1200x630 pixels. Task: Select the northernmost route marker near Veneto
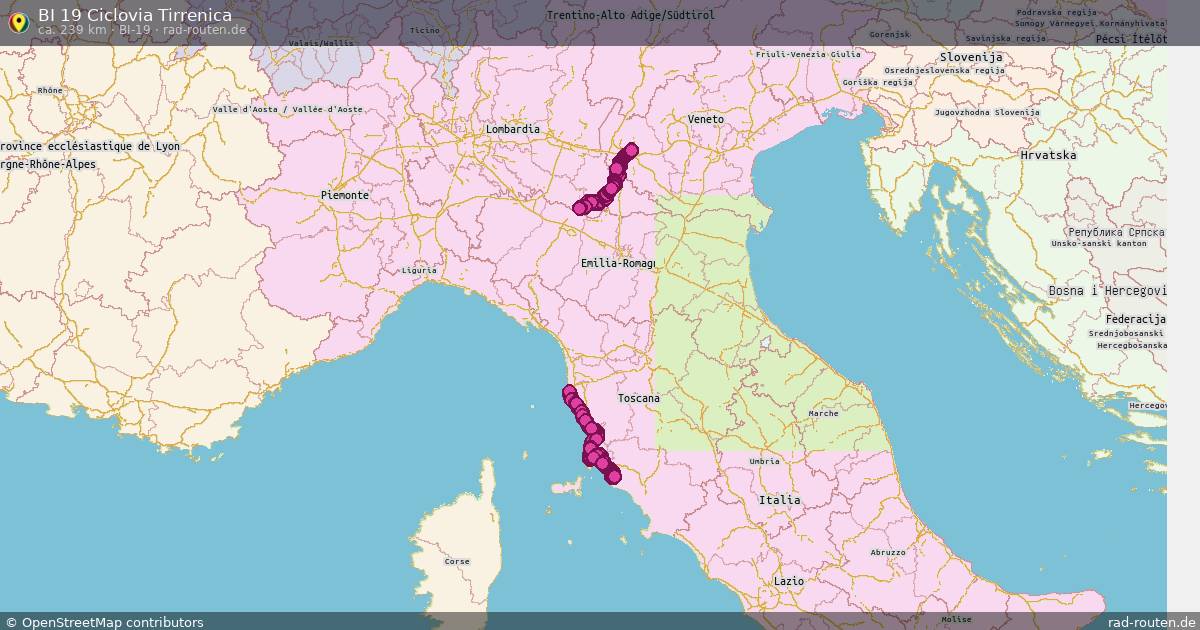pos(630,150)
